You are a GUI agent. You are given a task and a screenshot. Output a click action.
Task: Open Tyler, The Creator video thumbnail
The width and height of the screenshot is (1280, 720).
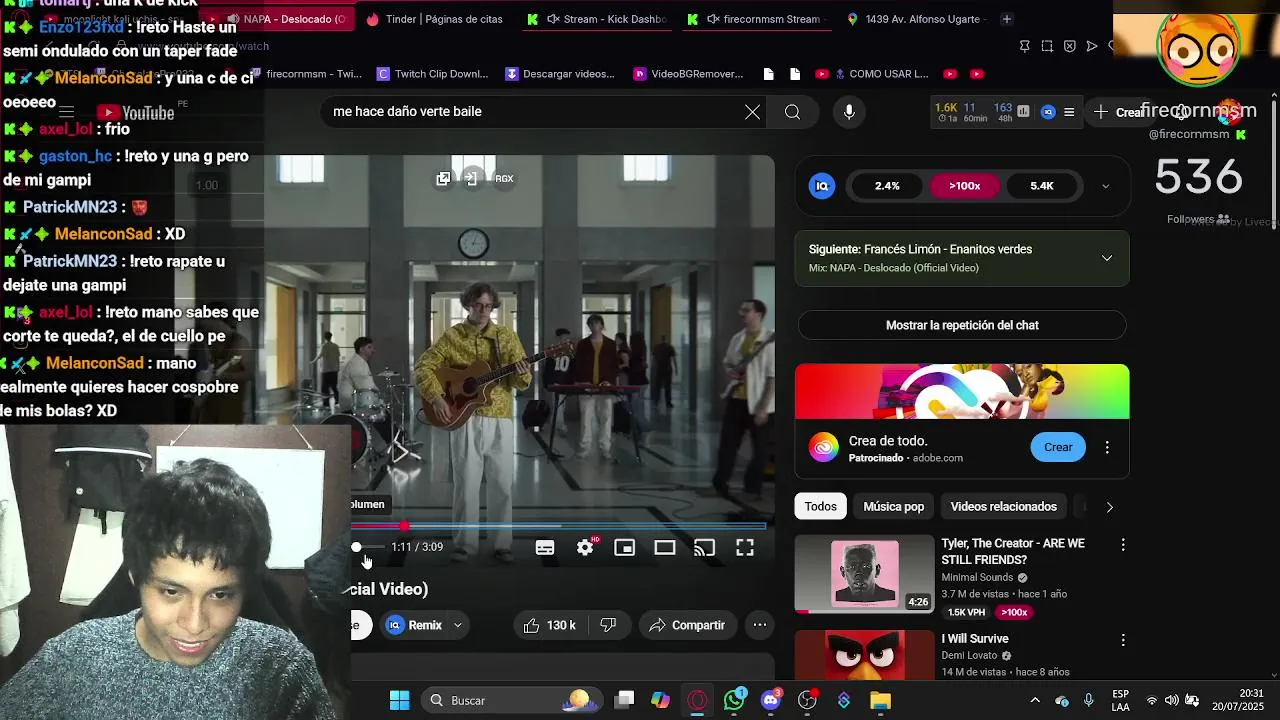tap(864, 574)
